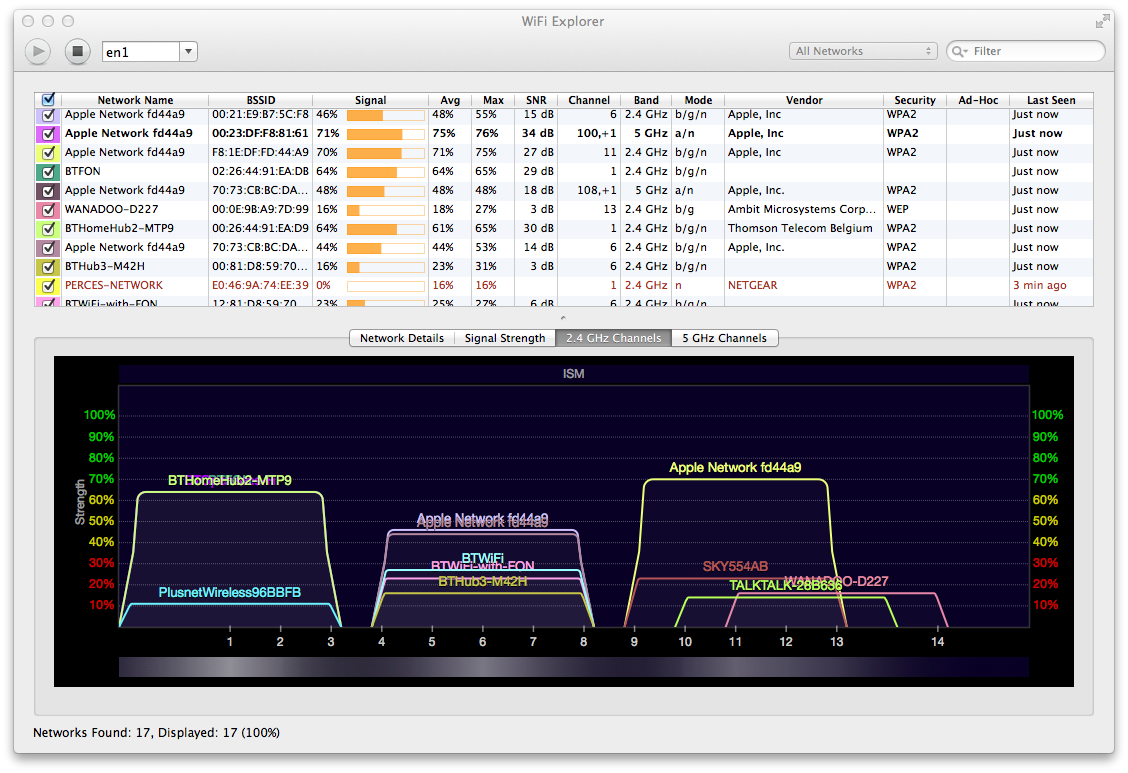Screen dimensions: 1128x773
Task: Stop scanning with the stop button
Action: pyautogui.click(x=78, y=51)
